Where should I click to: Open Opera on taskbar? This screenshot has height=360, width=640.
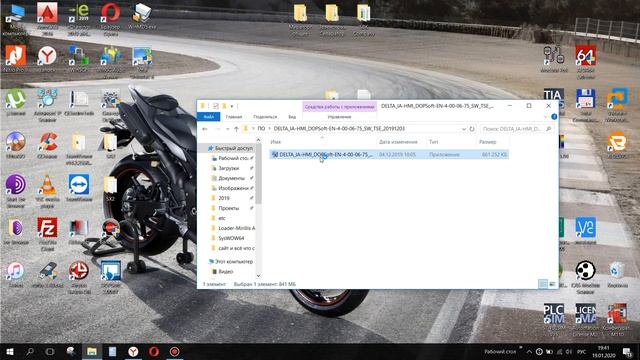[x=153, y=351]
